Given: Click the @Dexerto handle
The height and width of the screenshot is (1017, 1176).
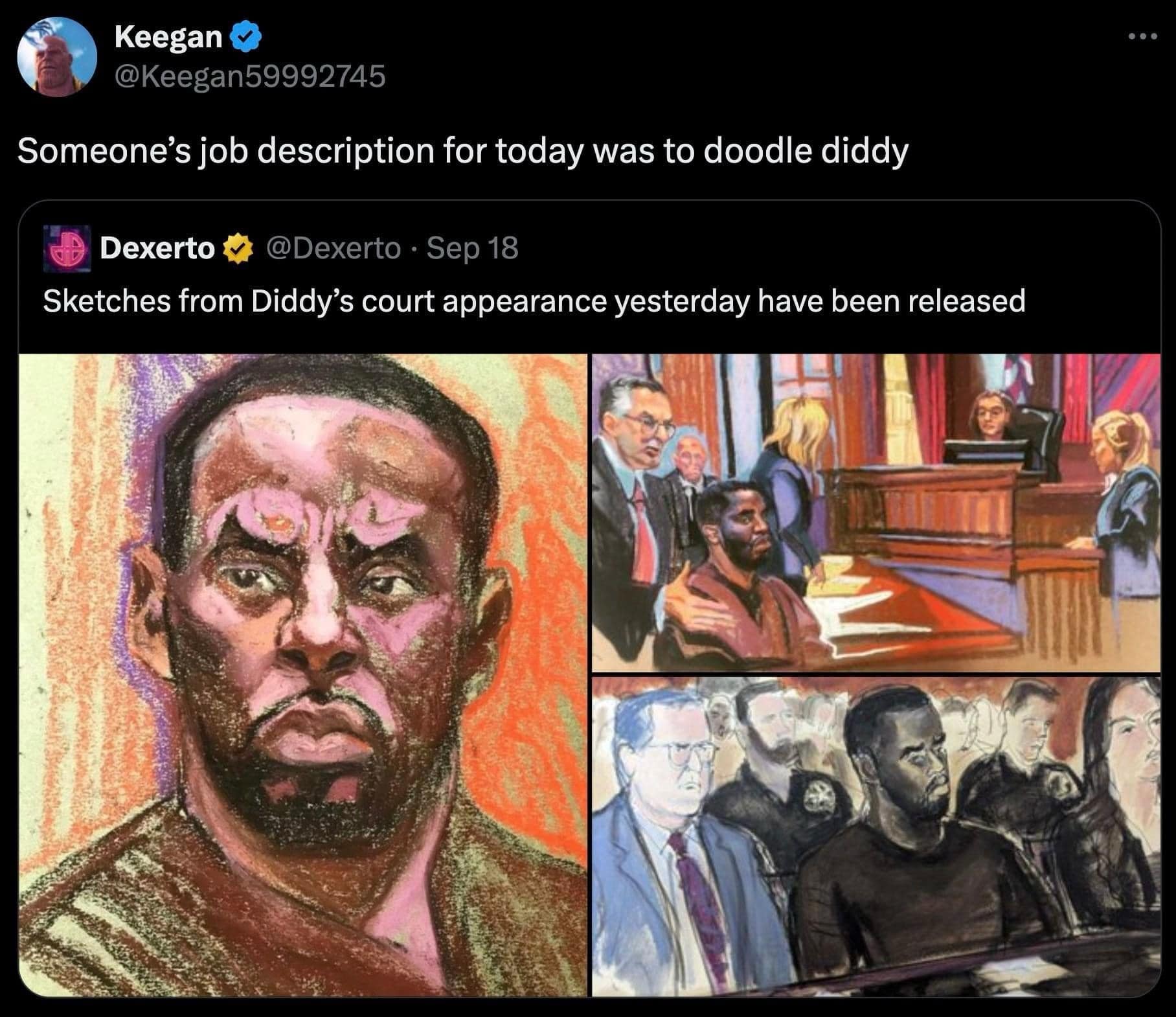Looking at the screenshot, I should 334,248.
